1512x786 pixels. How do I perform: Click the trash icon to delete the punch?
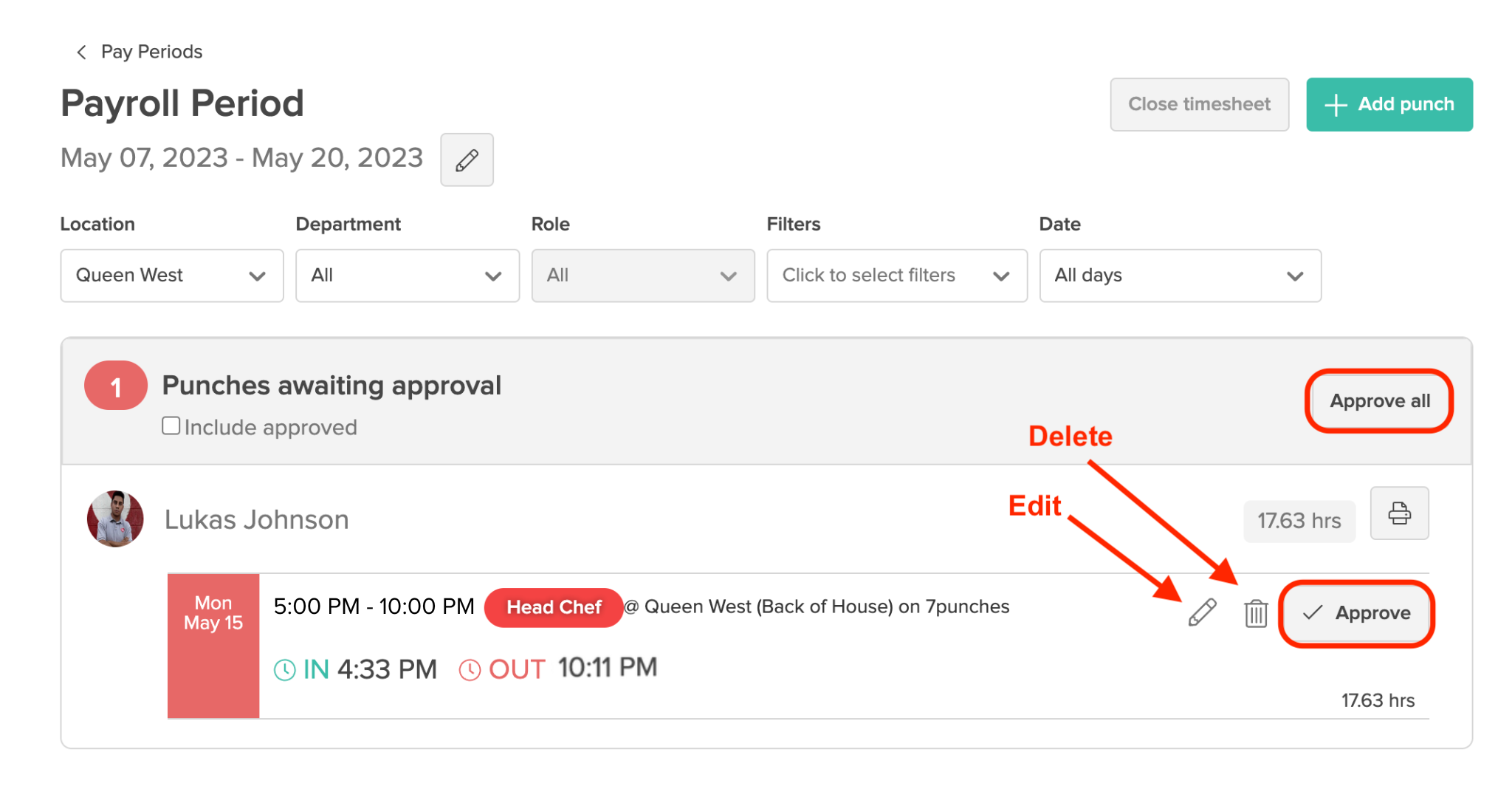click(1256, 613)
